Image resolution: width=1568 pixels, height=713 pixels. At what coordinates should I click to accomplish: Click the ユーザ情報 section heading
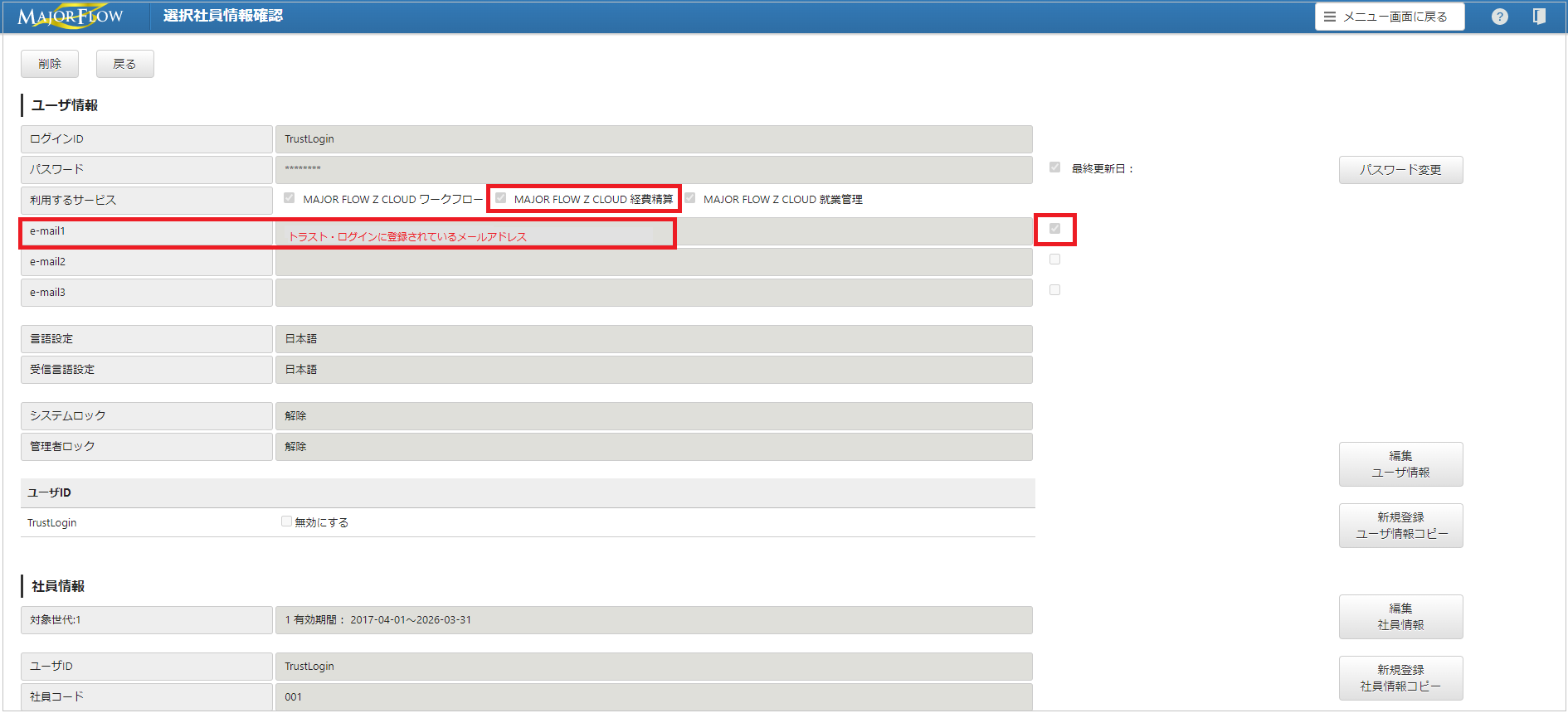(x=65, y=105)
